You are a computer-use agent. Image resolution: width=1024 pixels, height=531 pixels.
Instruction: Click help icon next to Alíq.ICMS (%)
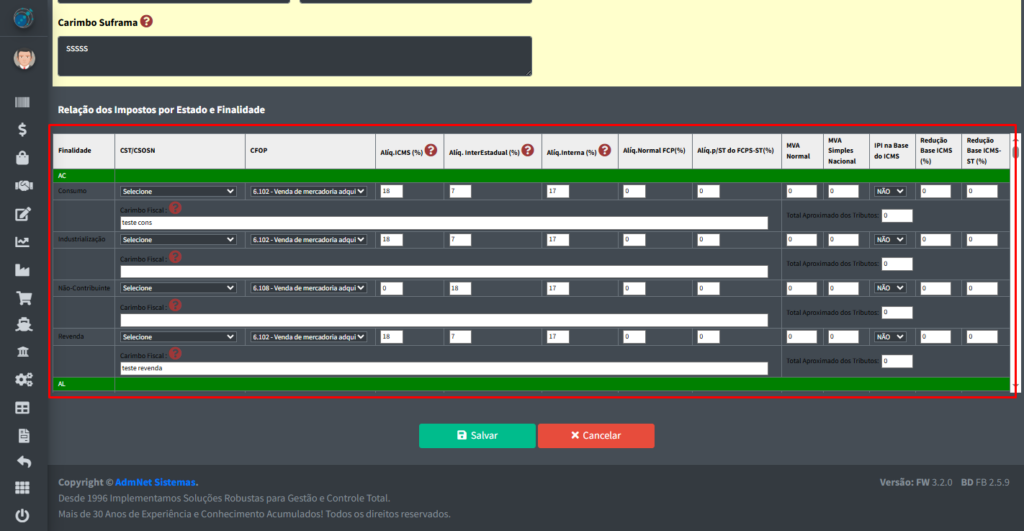(x=431, y=151)
